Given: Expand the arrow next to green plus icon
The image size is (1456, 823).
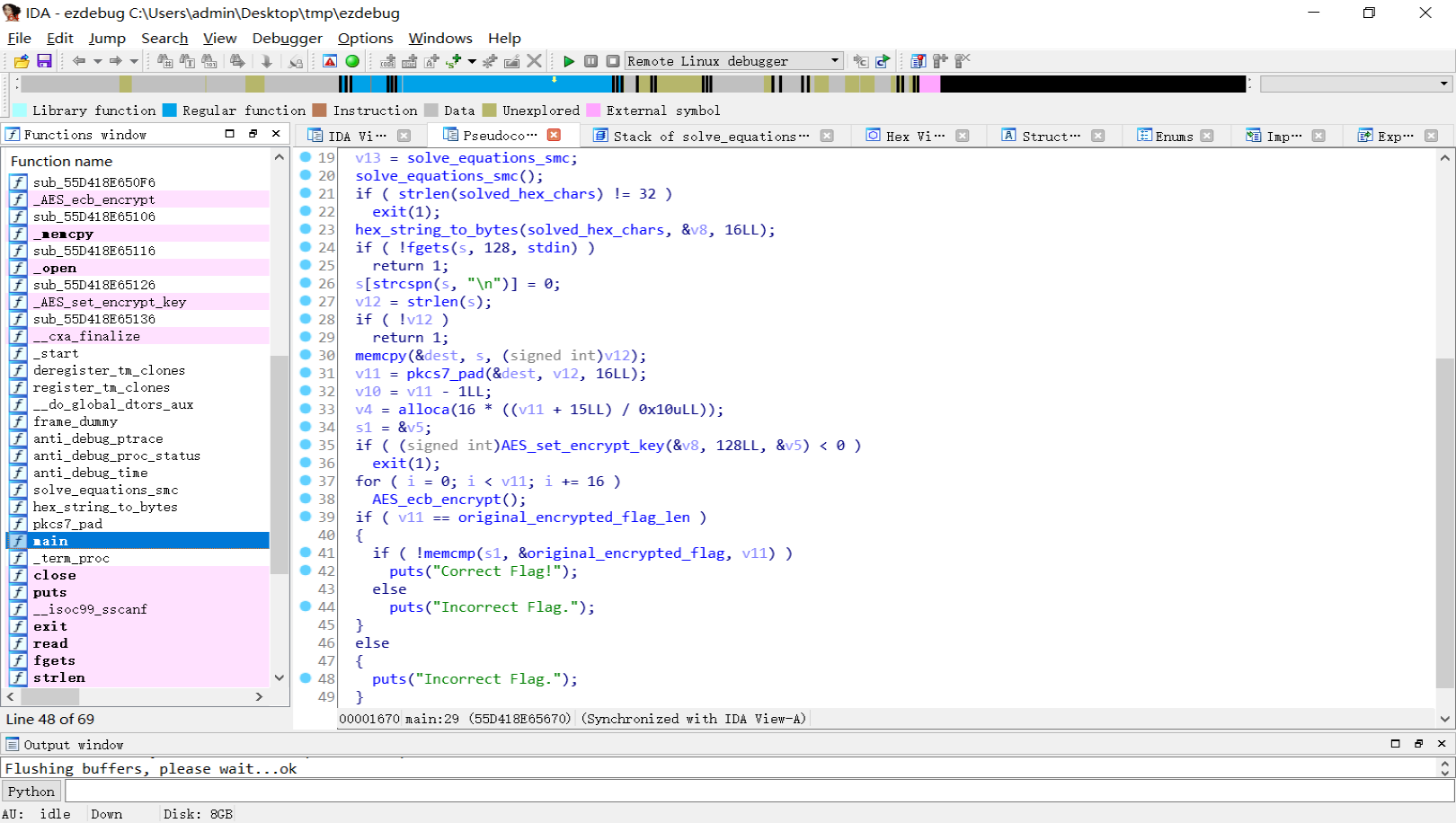Looking at the screenshot, I should point(472,61).
